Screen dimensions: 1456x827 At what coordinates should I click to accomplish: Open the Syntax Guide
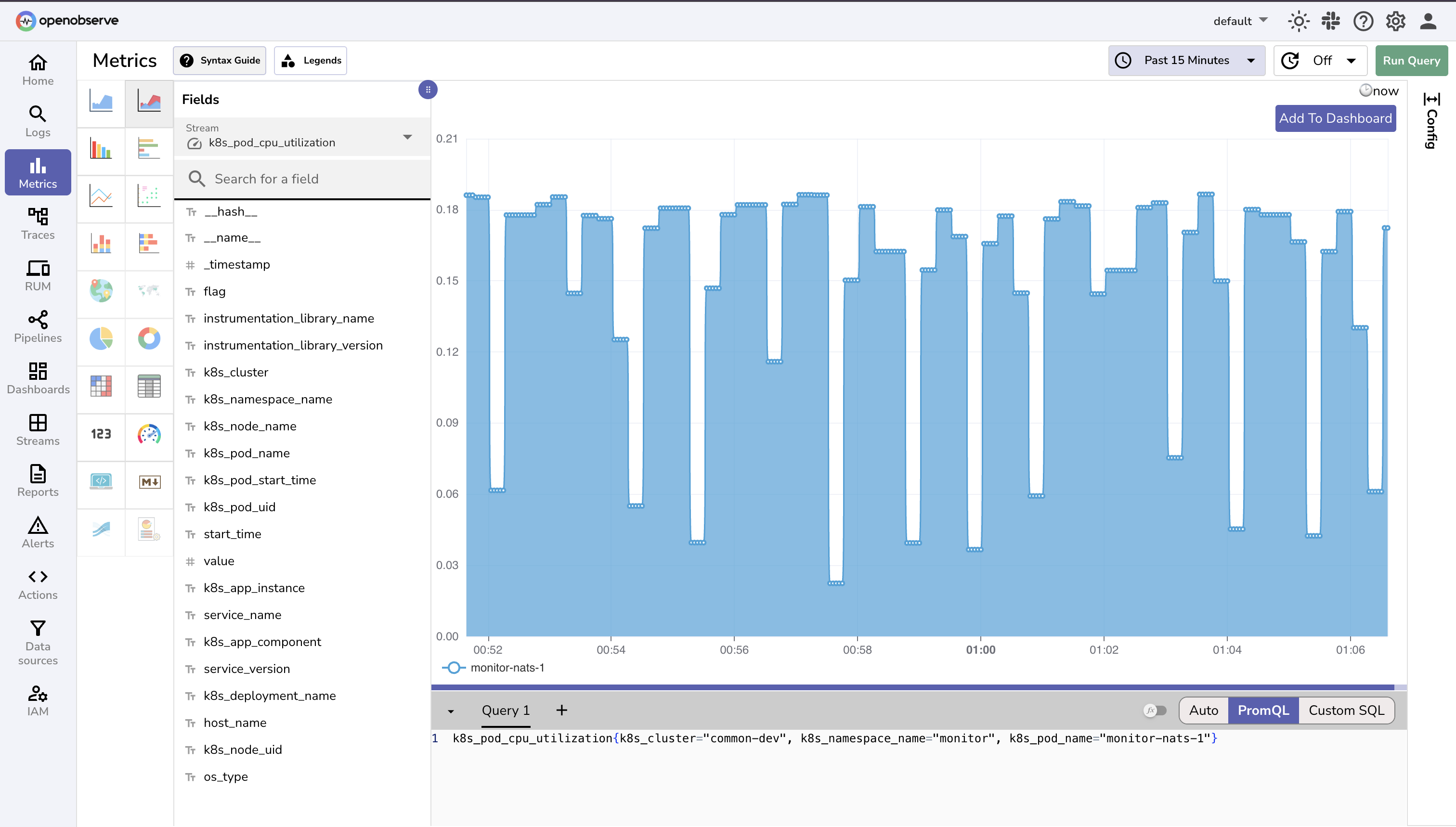tap(219, 60)
